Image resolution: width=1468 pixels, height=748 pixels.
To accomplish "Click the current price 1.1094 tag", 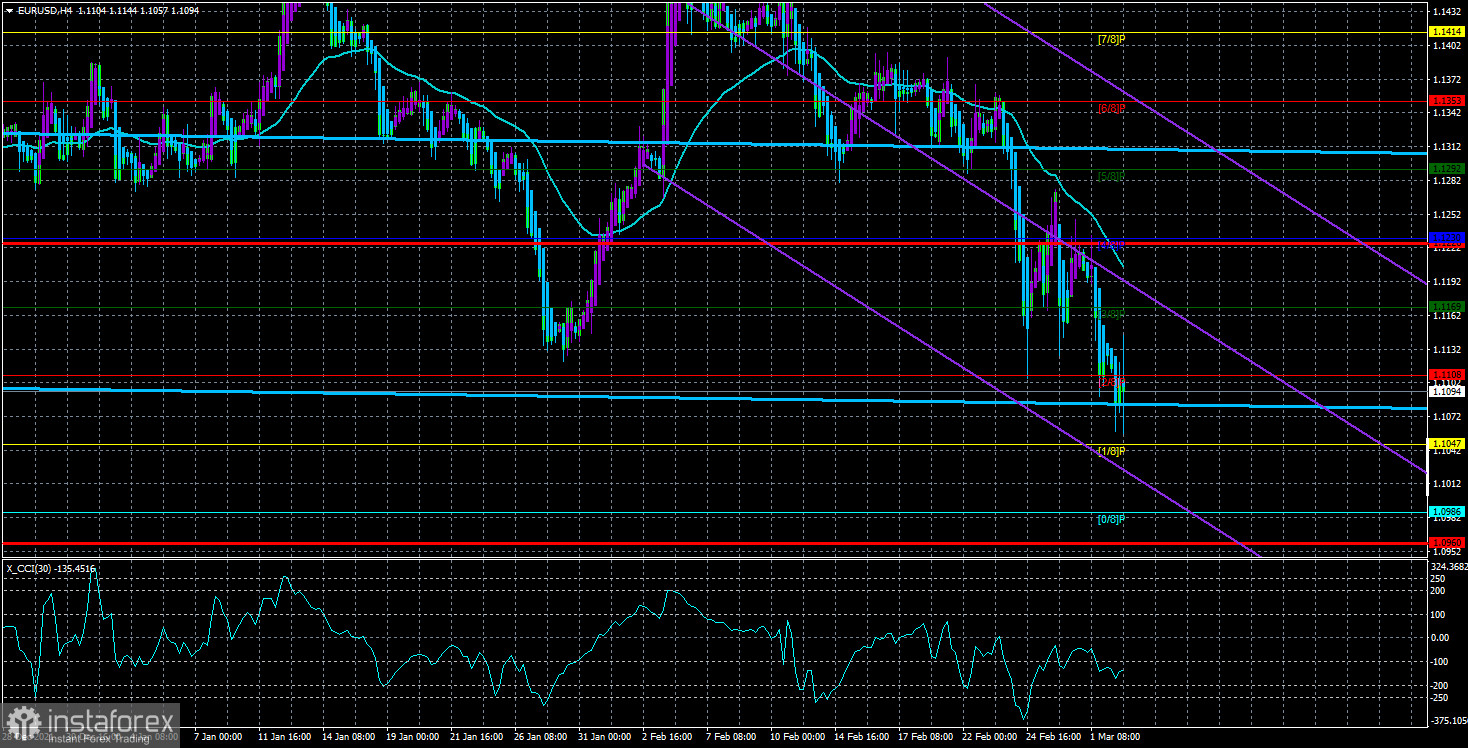I will (1448, 391).
